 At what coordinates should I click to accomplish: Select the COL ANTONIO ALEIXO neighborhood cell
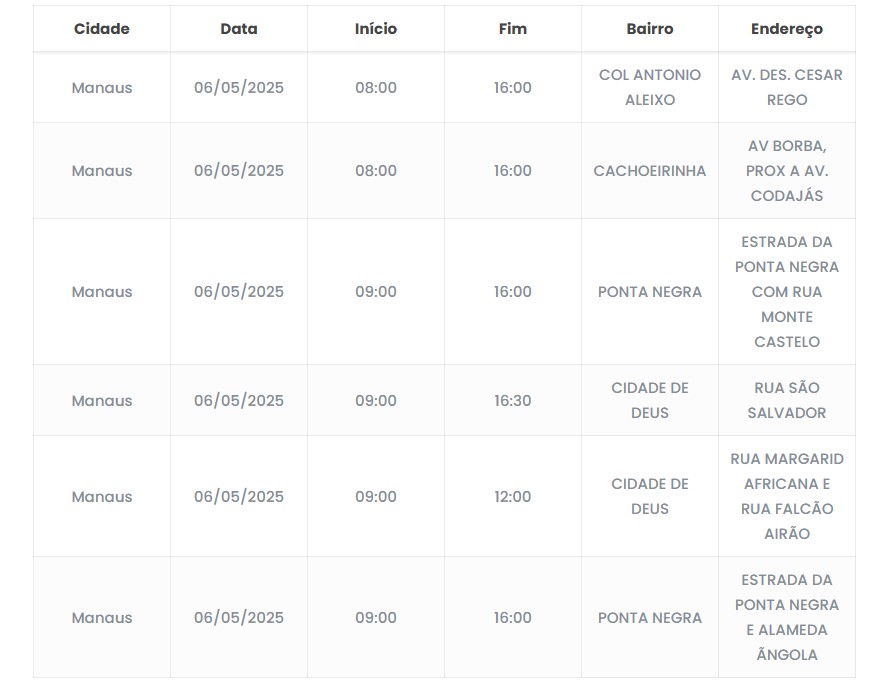[x=650, y=87]
